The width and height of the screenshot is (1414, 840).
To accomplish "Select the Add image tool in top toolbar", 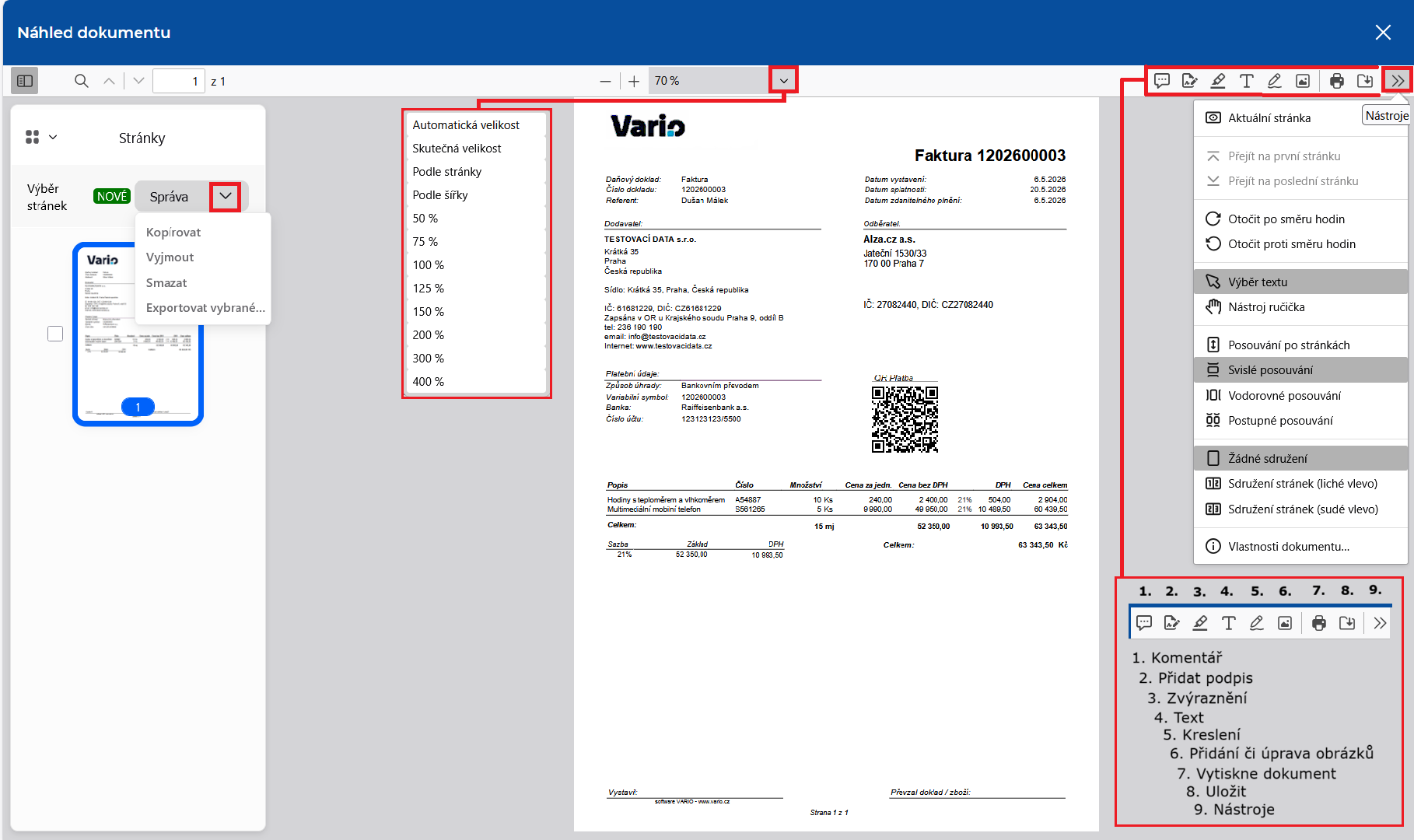I will (1303, 81).
